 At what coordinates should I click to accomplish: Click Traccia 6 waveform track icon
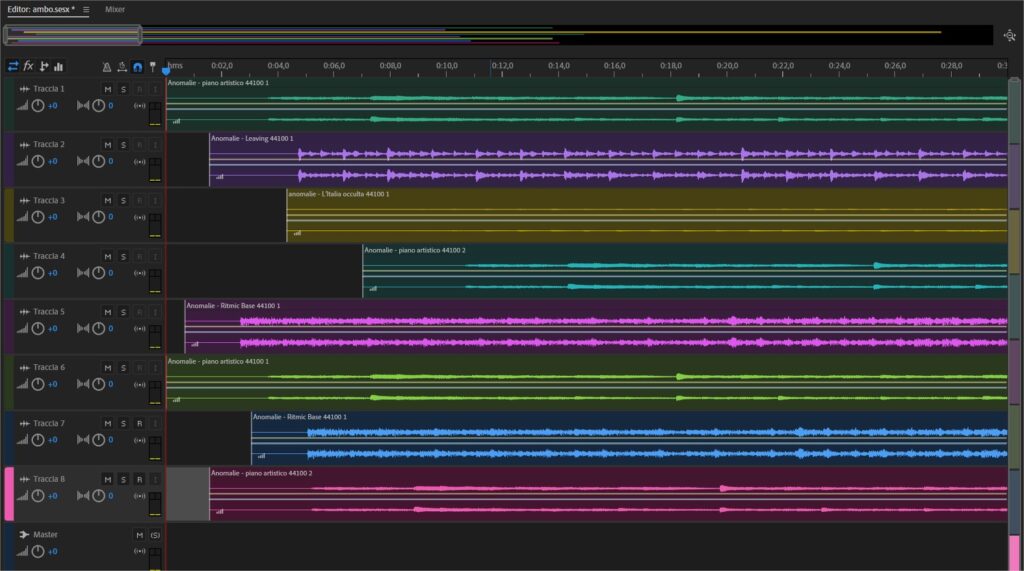pos(25,368)
